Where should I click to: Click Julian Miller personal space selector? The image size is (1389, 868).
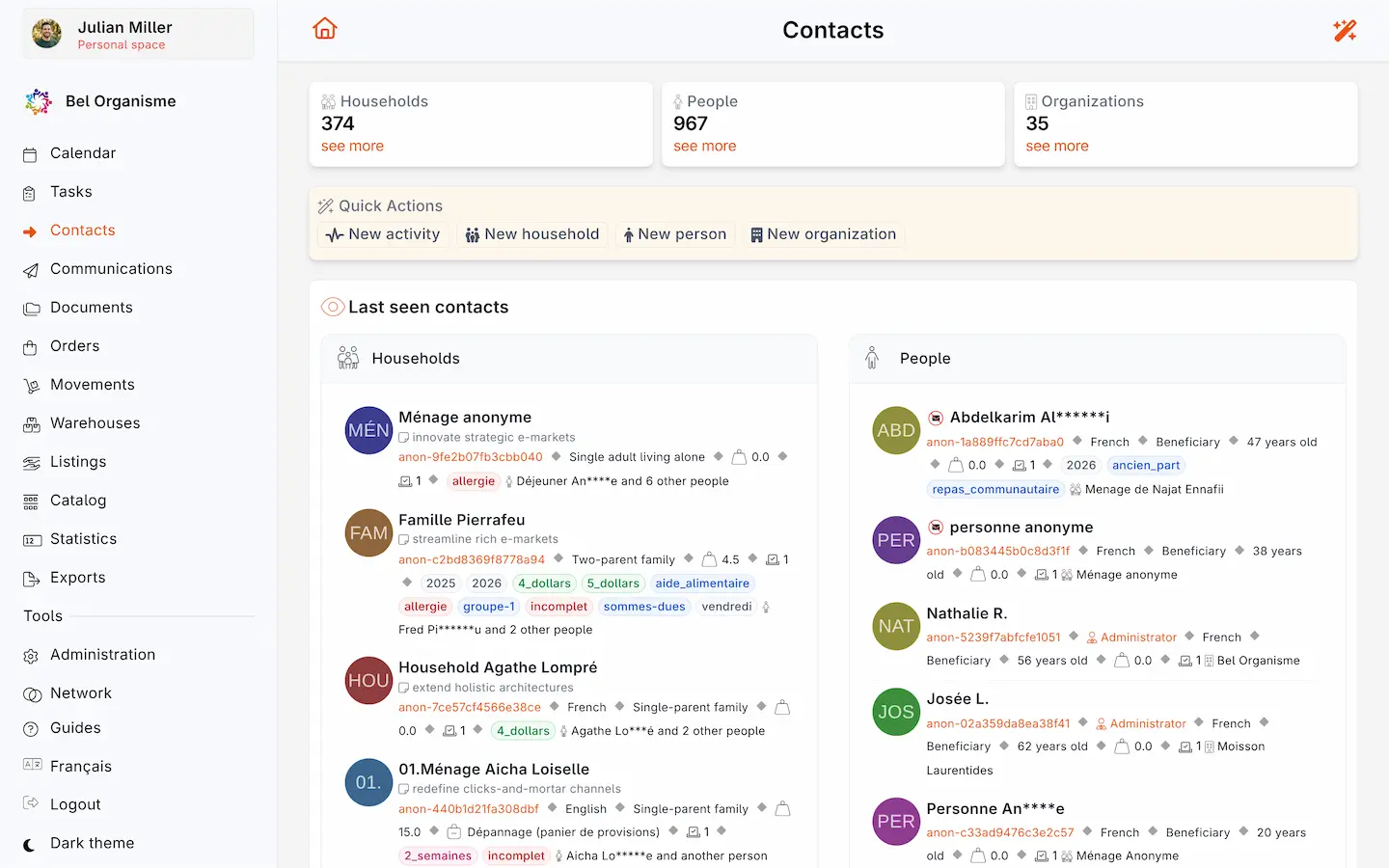pos(138,34)
